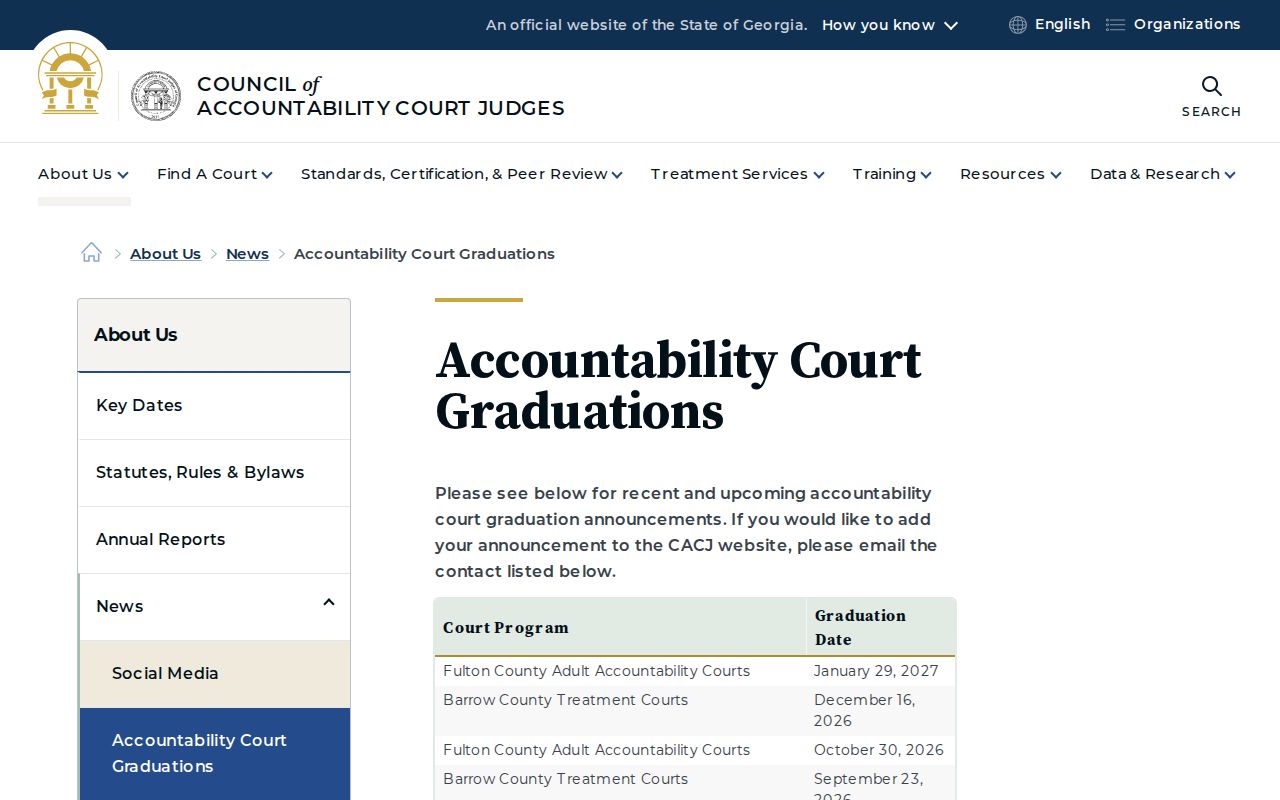The width and height of the screenshot is (1280, 800).
Task: Open the Training menu
Action: point(892,174)
